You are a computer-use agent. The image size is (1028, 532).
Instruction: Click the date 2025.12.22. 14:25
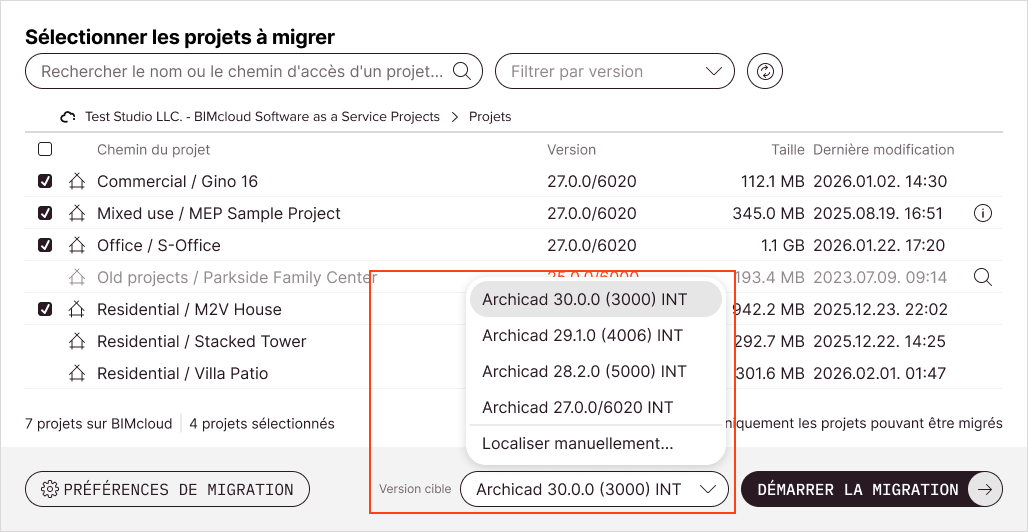880,341
